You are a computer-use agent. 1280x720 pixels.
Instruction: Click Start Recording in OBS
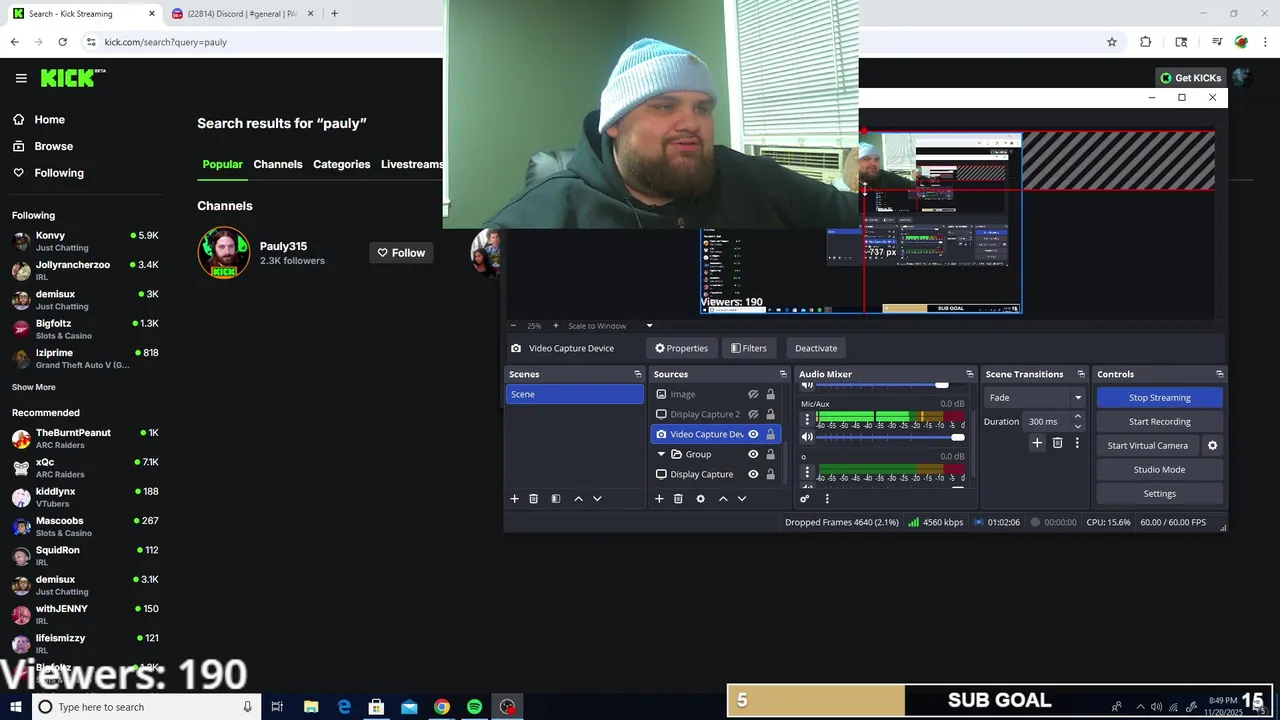1159,421
